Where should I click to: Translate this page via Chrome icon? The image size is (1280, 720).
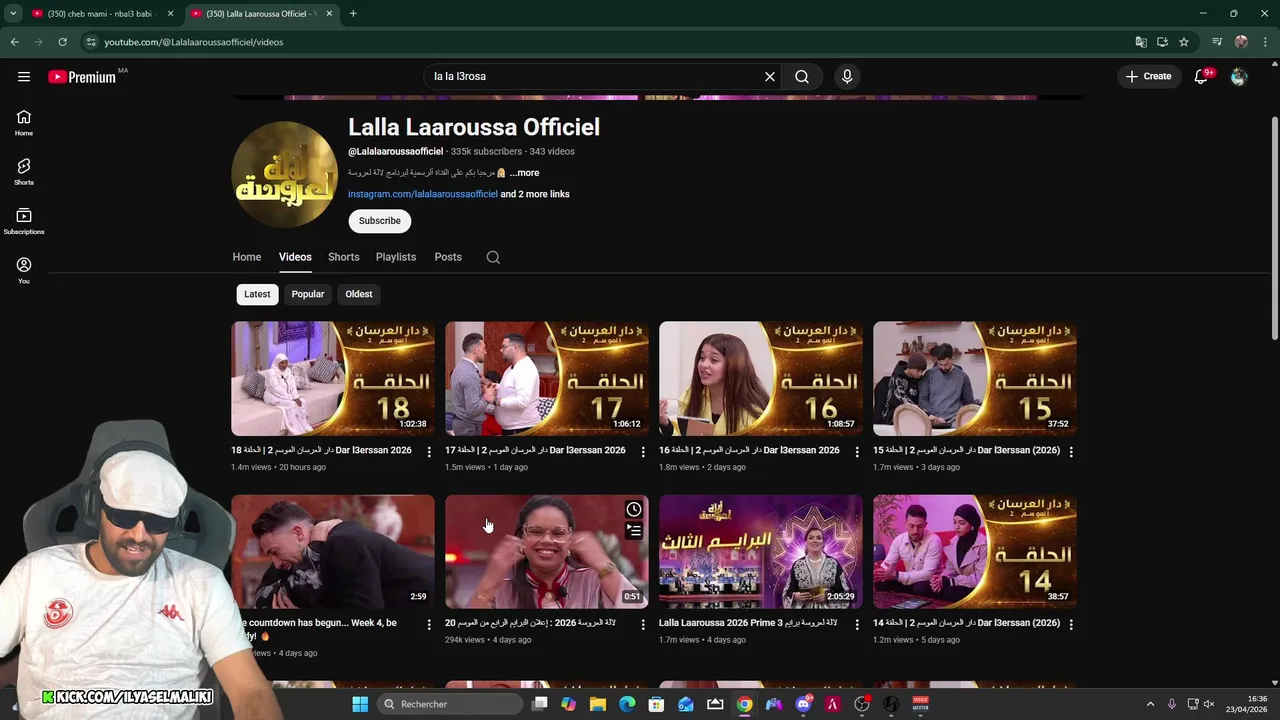(x=1141, y=42)
